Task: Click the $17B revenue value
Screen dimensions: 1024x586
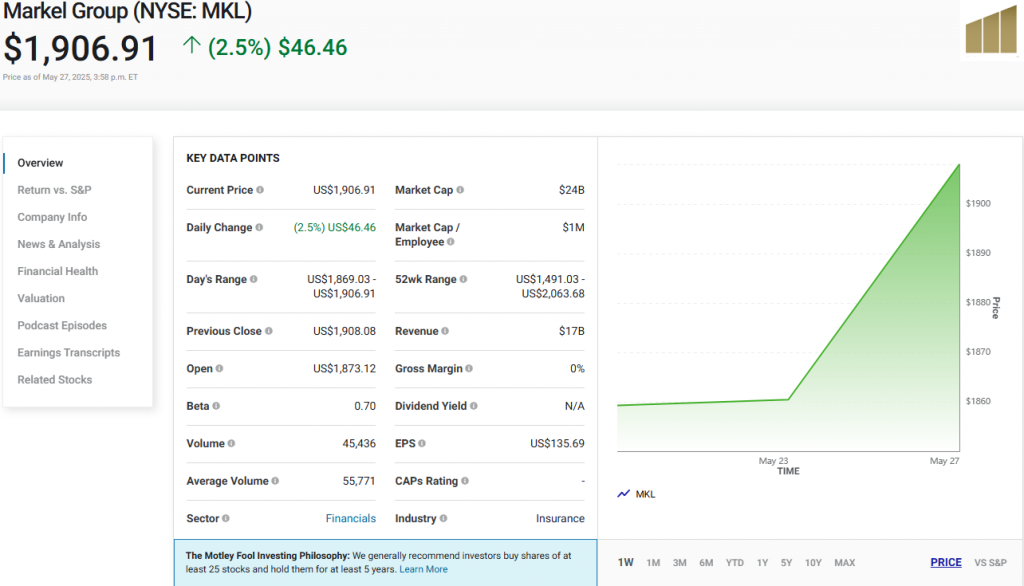Action: pos(571,331)
